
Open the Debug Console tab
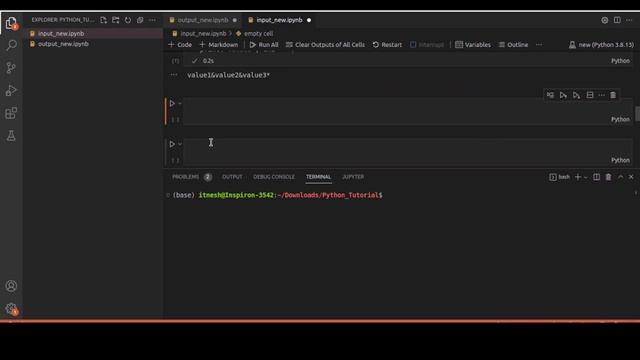pyautogui.click(x=273, y=177)
